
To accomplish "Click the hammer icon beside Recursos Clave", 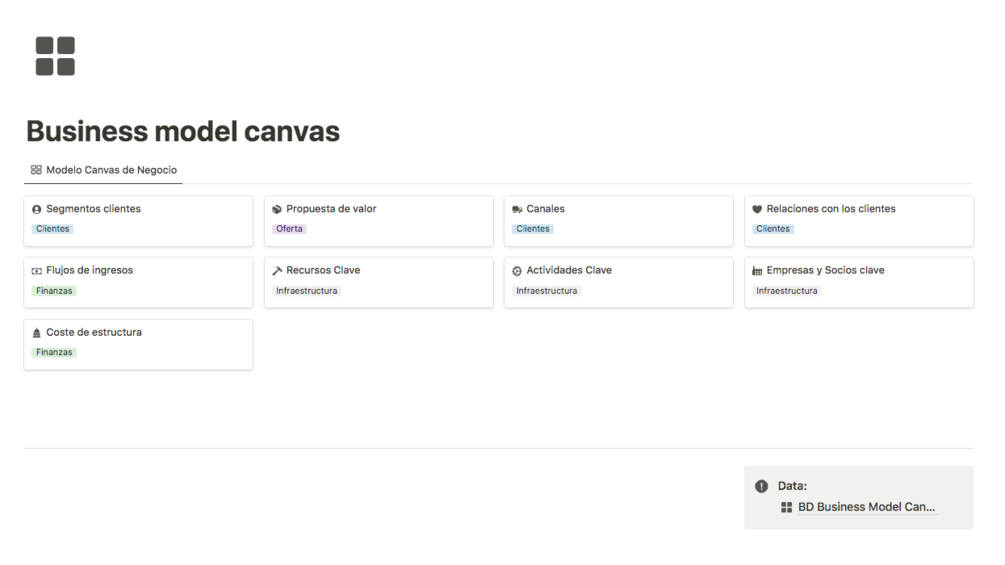I will [277, 271].
